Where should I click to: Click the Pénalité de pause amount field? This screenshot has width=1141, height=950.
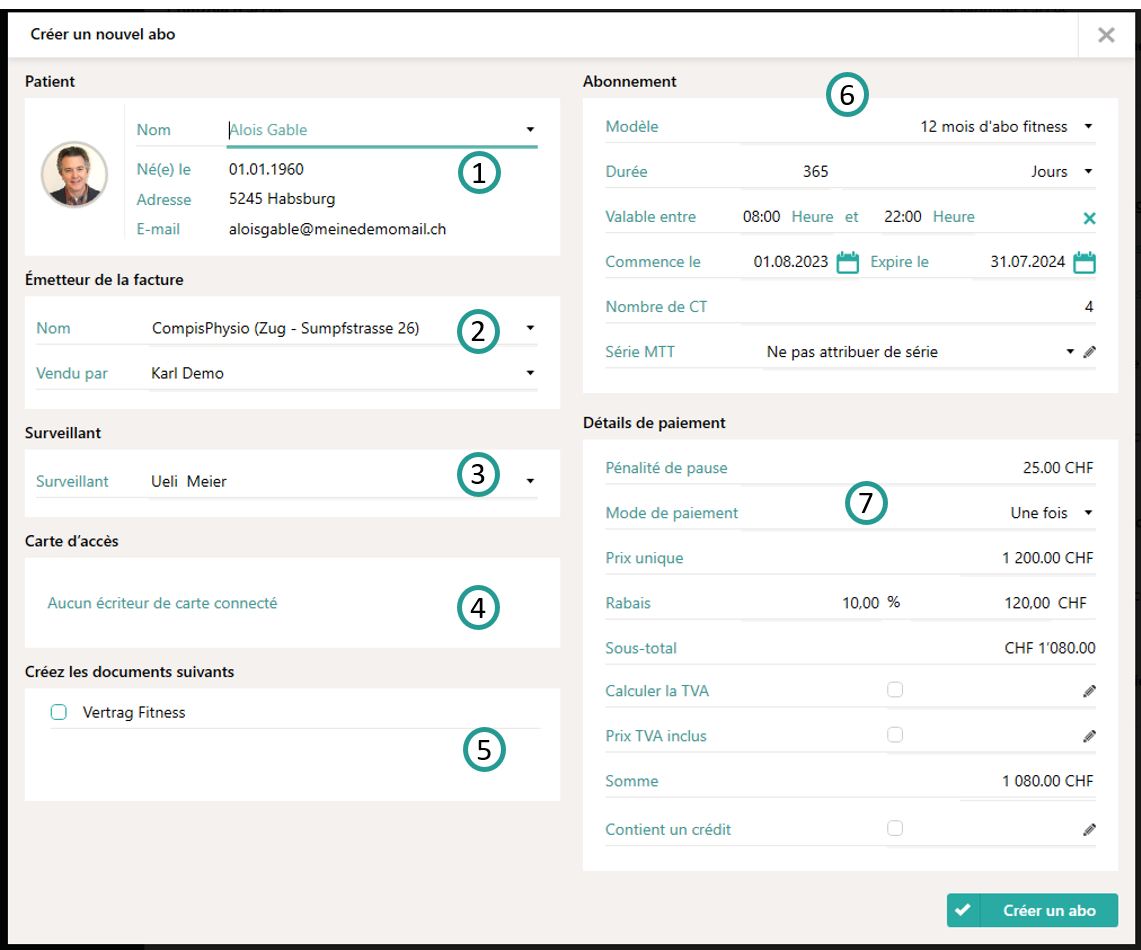pos(1000,468)
